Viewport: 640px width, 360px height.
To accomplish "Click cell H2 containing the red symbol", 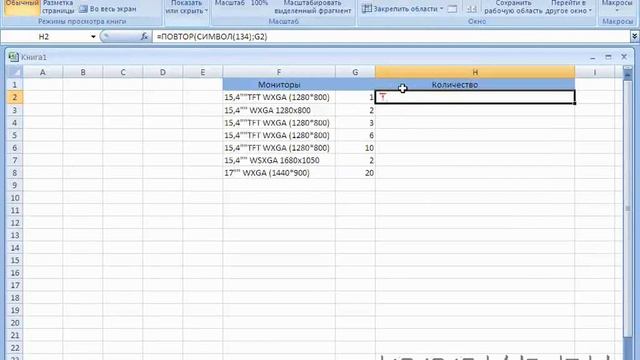I will (475, 97).
